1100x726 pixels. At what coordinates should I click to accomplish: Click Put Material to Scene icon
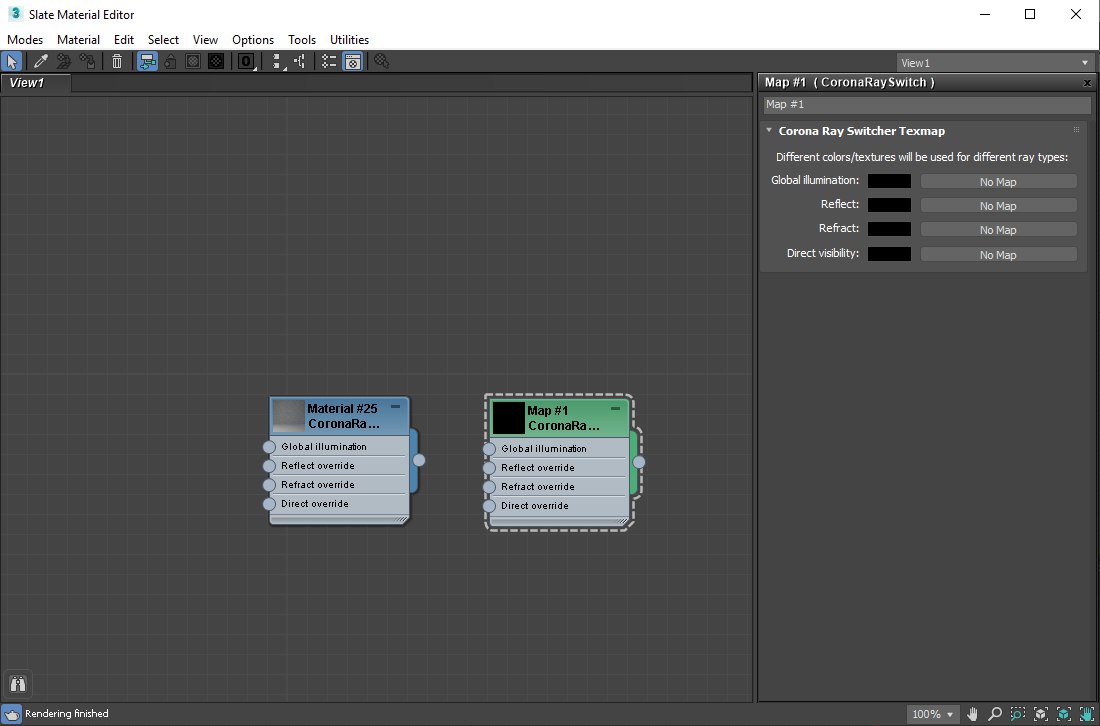click(64, 62)
